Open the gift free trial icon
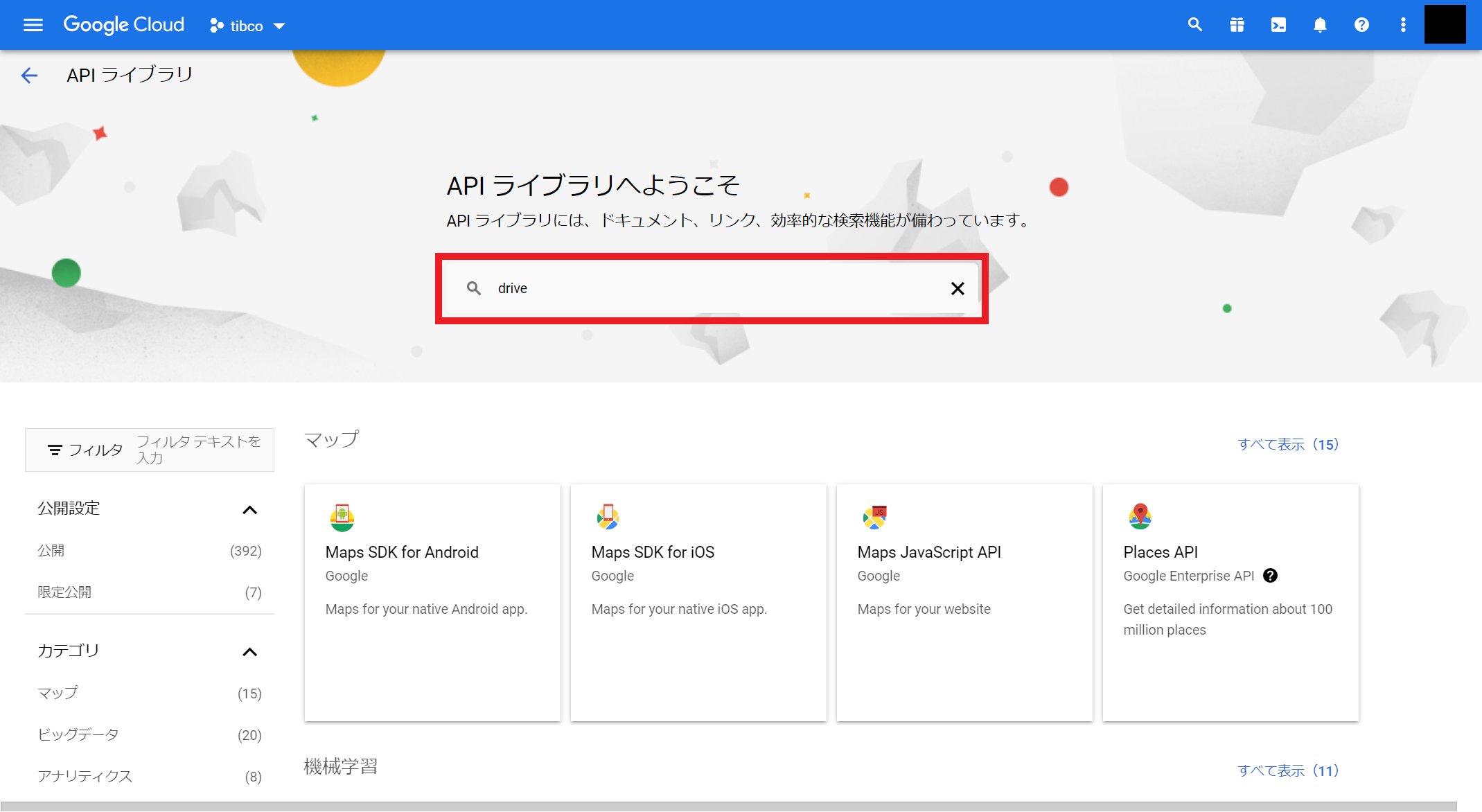The width and height of the screenshot is (1482, 812). click(x=1237, y=25)
